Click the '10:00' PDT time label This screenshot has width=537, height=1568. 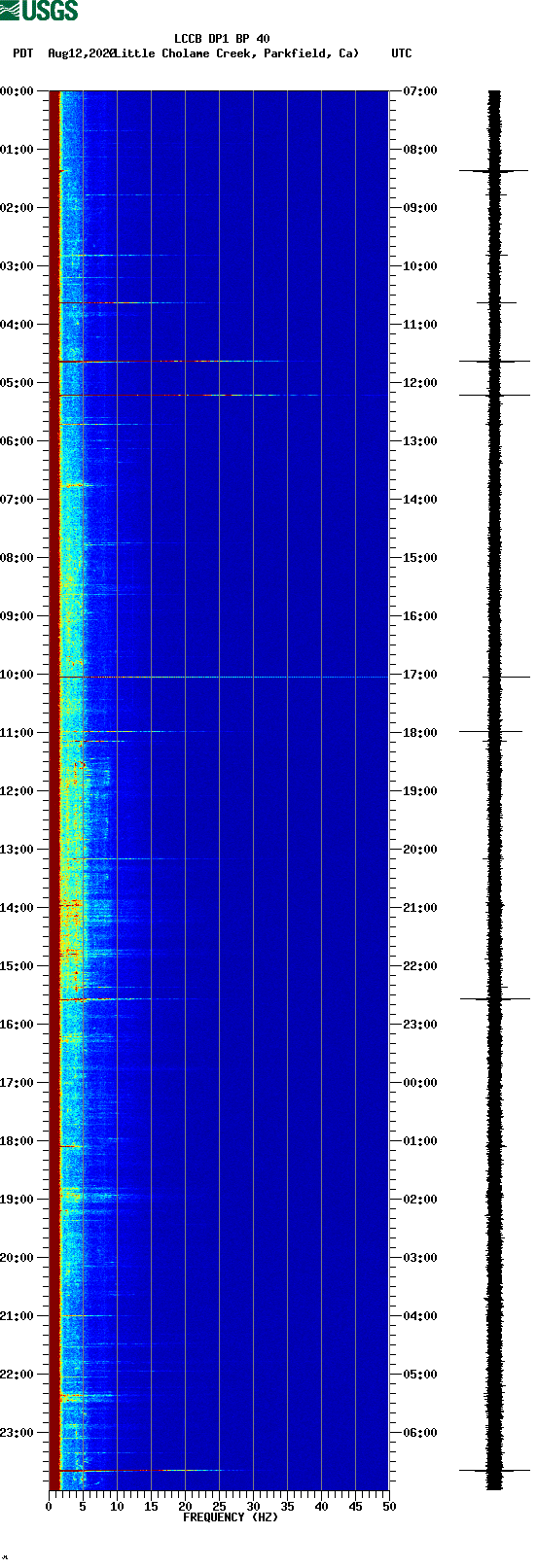click(18, 675)
